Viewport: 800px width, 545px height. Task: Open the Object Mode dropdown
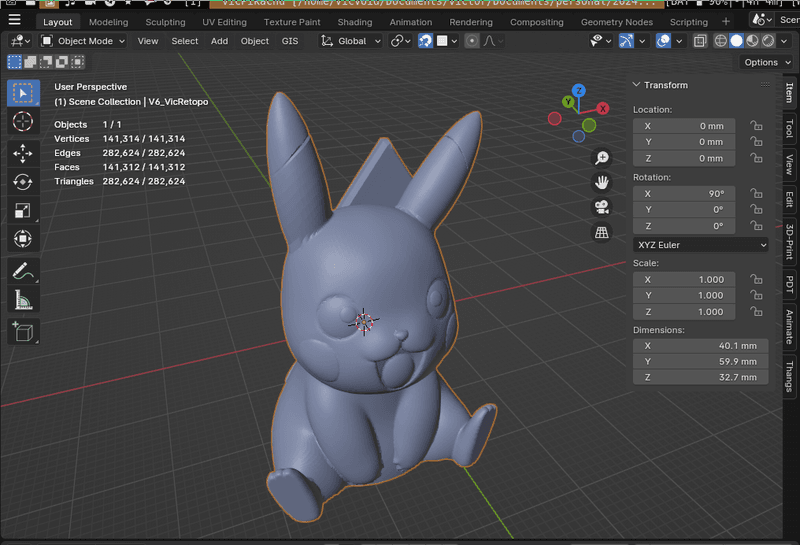[x=83, y=41]
